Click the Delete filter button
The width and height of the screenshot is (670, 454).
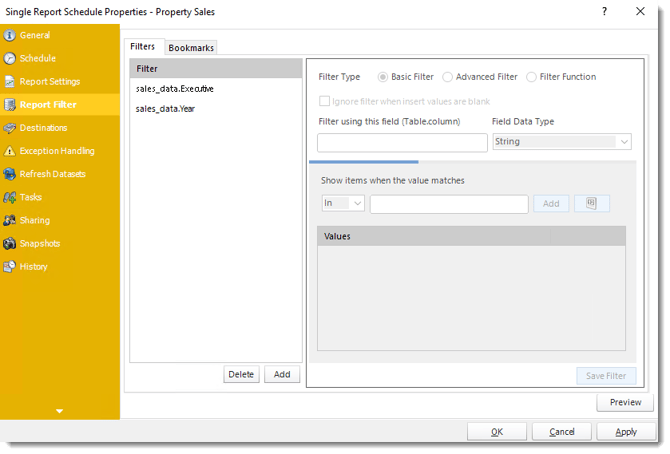pos(241,374)
